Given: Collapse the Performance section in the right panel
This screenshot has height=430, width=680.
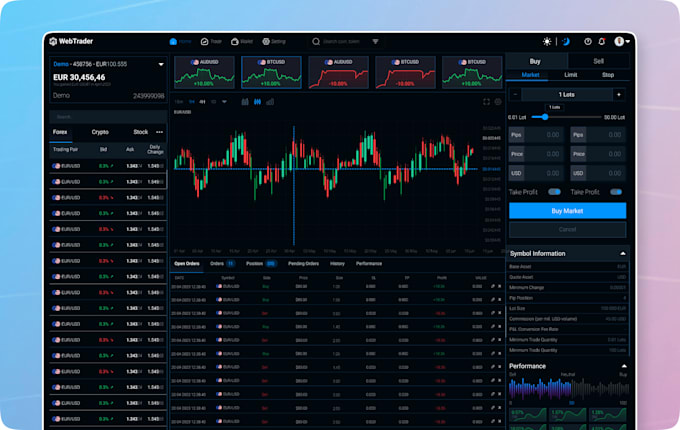Looking at the screenshot, I should (x=624, y=366).
